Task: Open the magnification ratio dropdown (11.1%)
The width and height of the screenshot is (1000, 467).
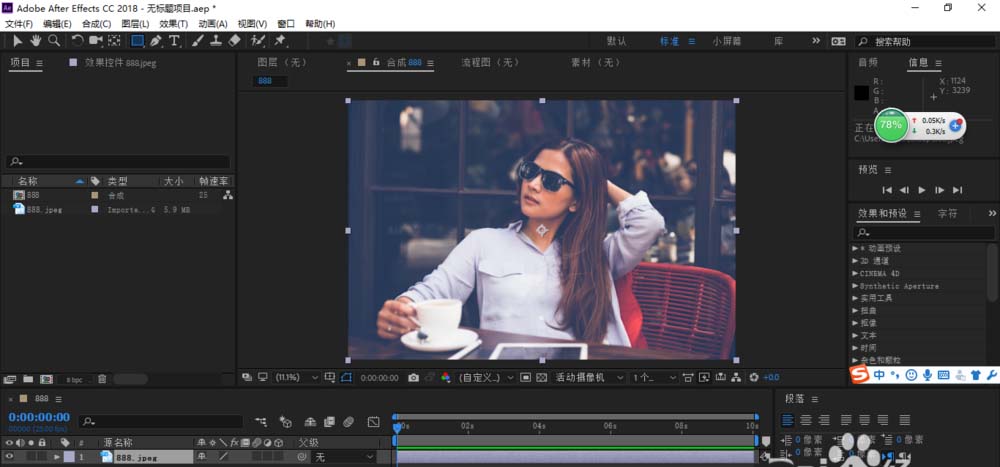Action: point(297,378)
